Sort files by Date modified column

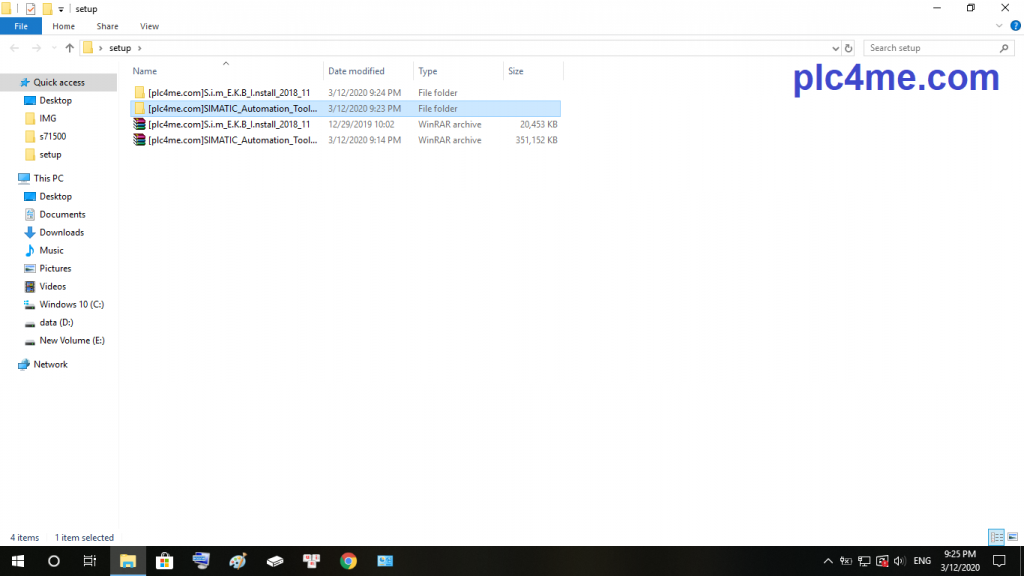coord(356,71)
